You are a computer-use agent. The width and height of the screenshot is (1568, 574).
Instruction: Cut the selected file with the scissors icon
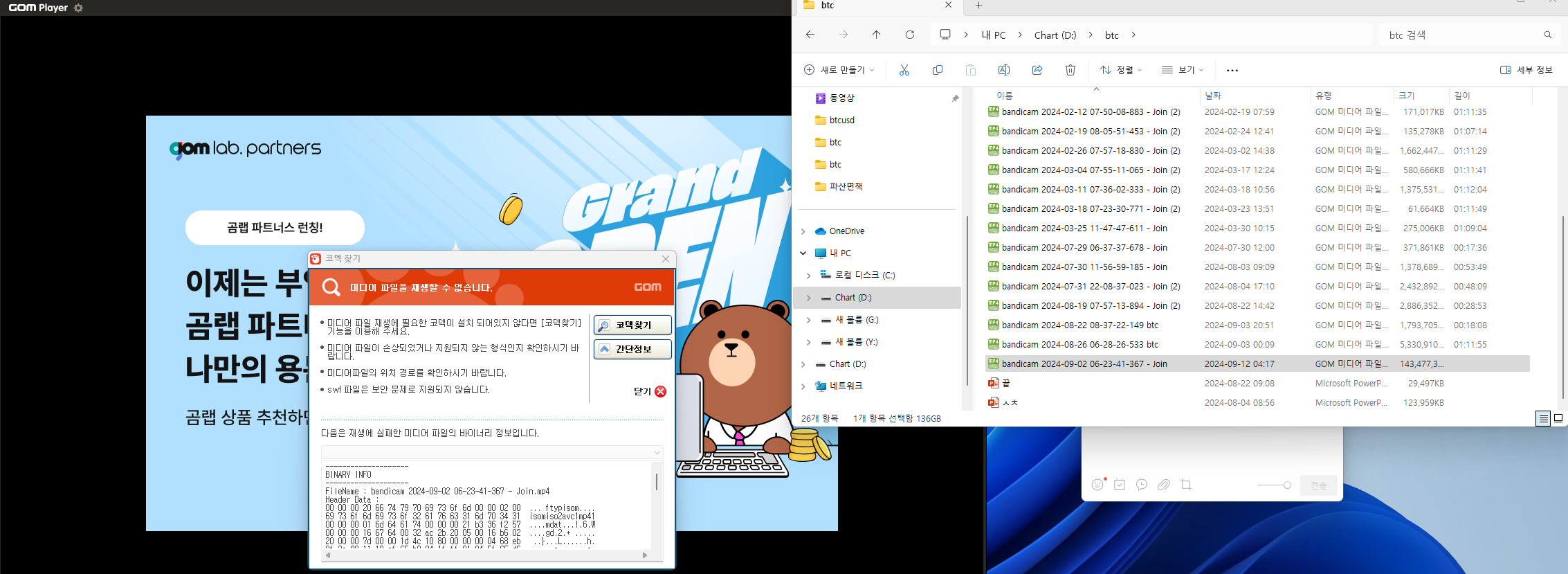coord(904,70)
